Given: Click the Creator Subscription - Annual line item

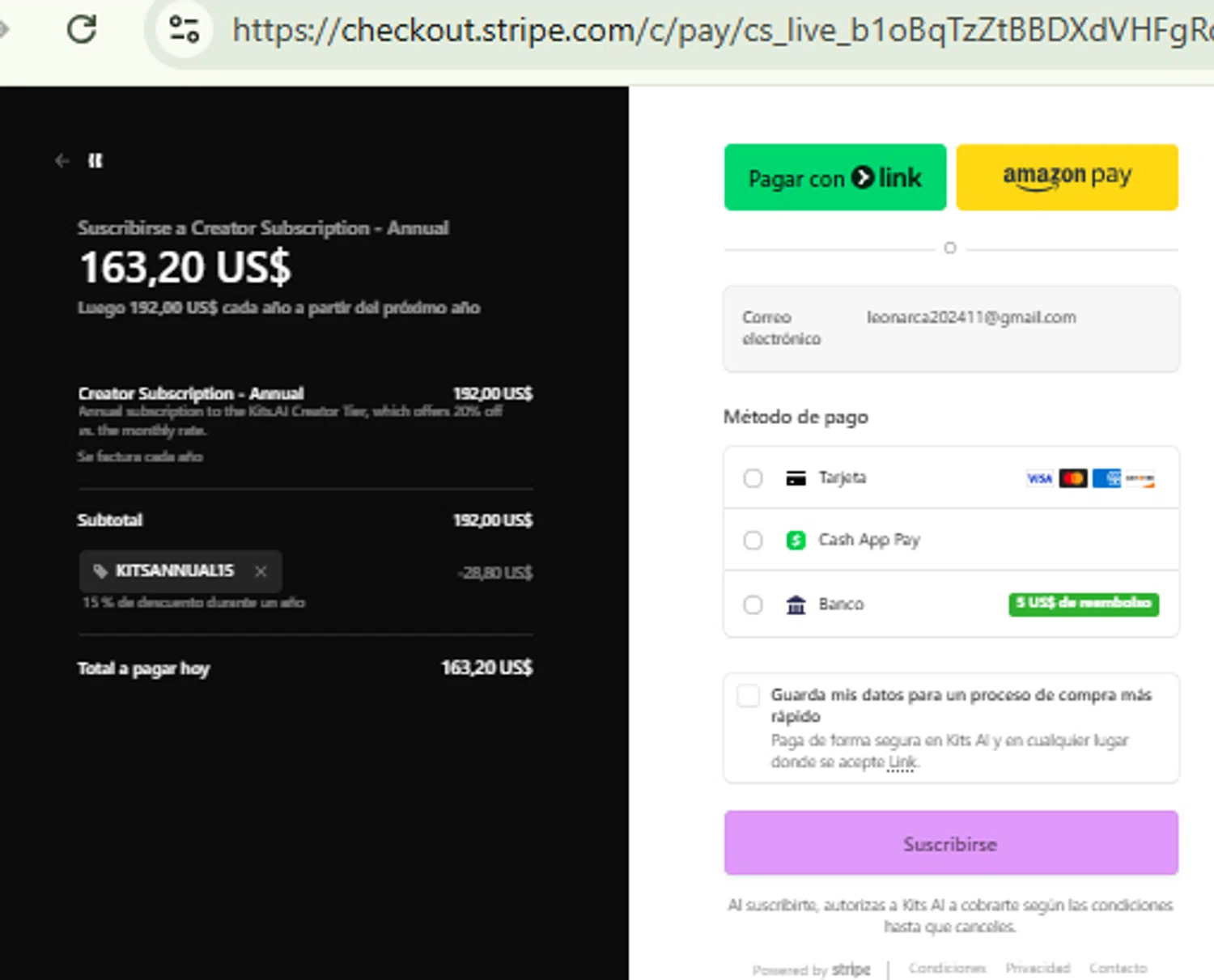Looking at the screenshot, I should coord(191,393).
